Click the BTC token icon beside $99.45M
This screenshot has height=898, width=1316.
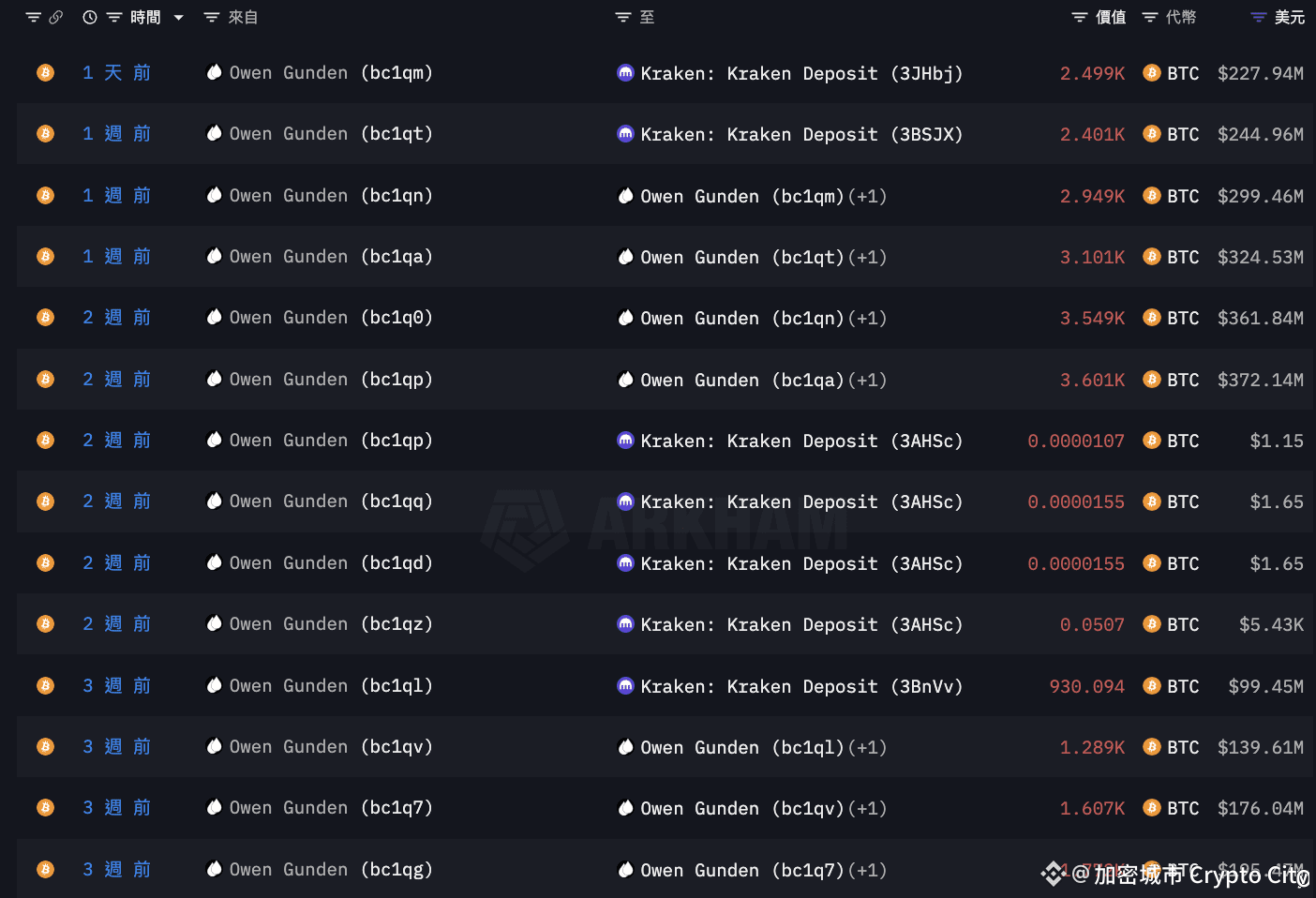(1152, 686)
